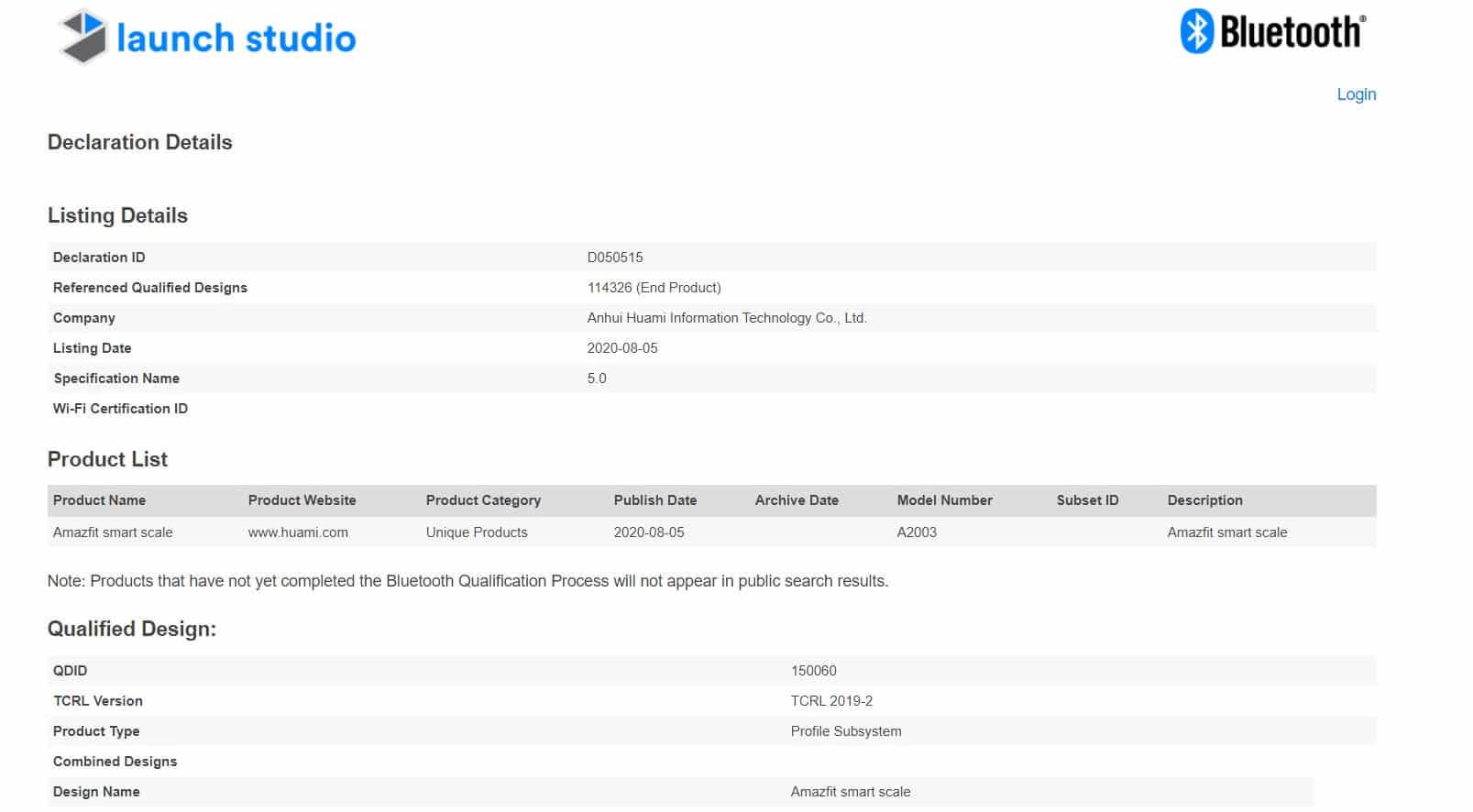This screenshot has height=812, width=1473.
Task: Select model number A2003
Action: click(x=917, y=532)
